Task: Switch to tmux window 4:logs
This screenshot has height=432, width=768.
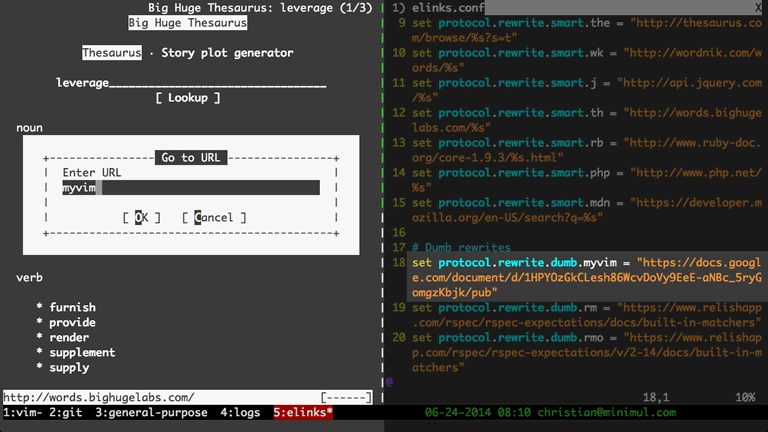Action: (x=240, y=412)
